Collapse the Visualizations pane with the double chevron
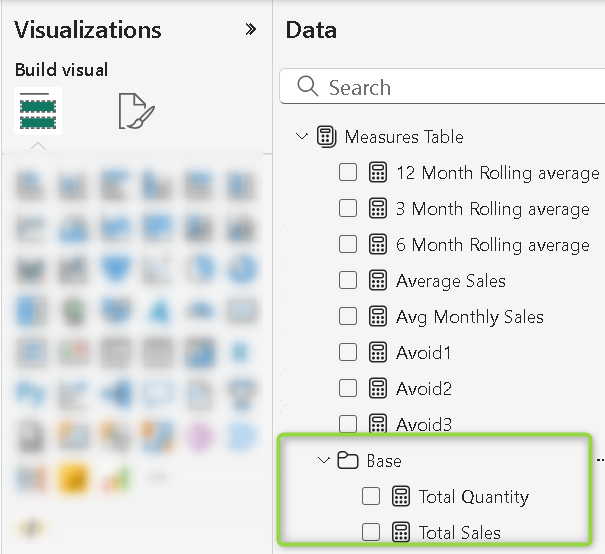Image resolution: width=605 pixels, height=554 pixels. 251,29
